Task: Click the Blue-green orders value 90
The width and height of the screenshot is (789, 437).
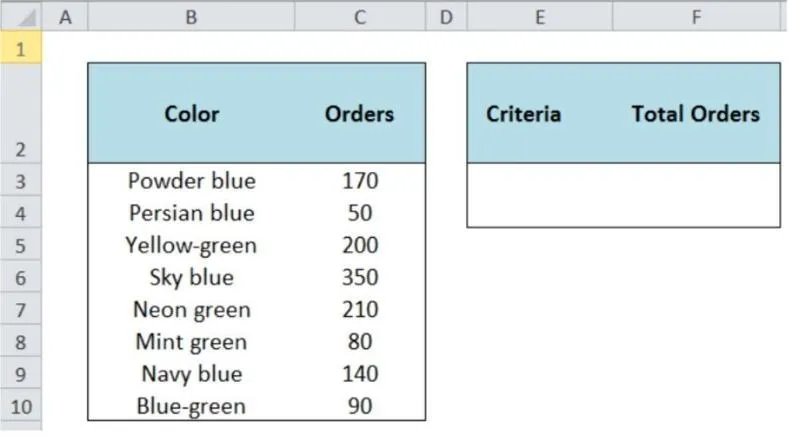Action: click(x=360, y=406)
